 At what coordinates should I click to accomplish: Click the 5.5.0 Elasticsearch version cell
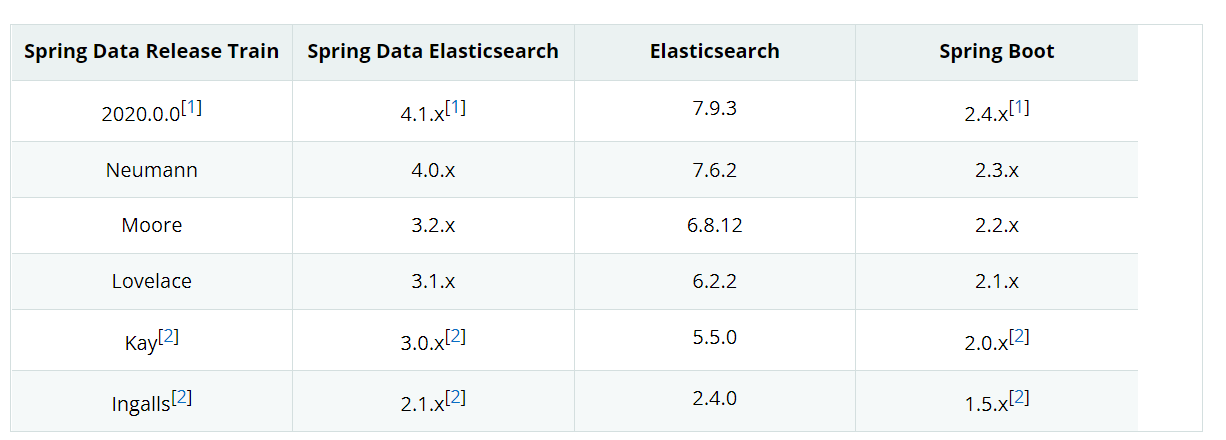pyautogui.click(x=714, y=338)
